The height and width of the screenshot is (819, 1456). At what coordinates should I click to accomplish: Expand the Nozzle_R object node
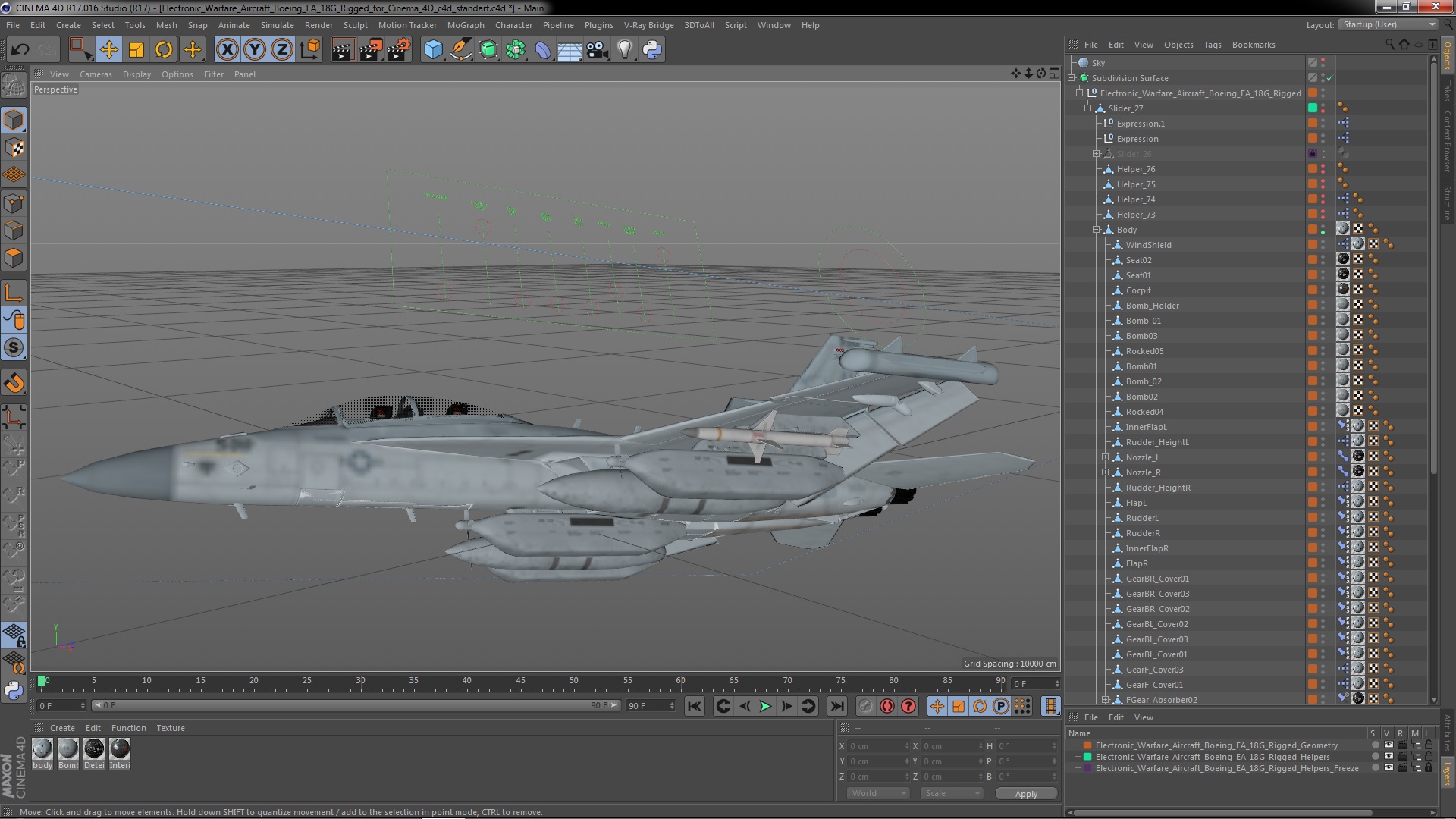tap(1106, 472)
